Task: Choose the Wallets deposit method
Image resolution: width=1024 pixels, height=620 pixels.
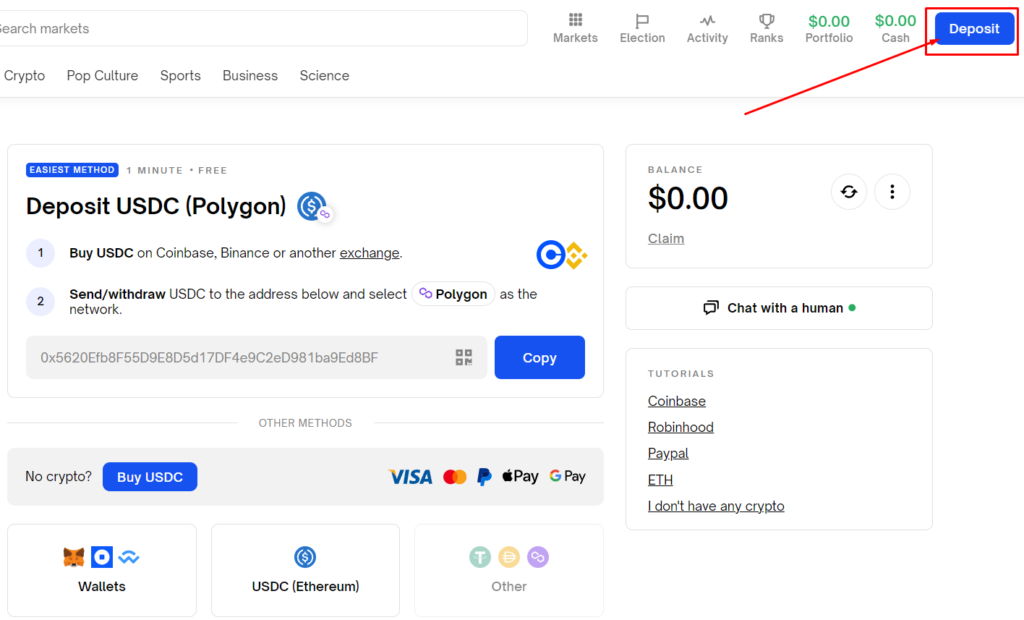Action: pos(102,570)
